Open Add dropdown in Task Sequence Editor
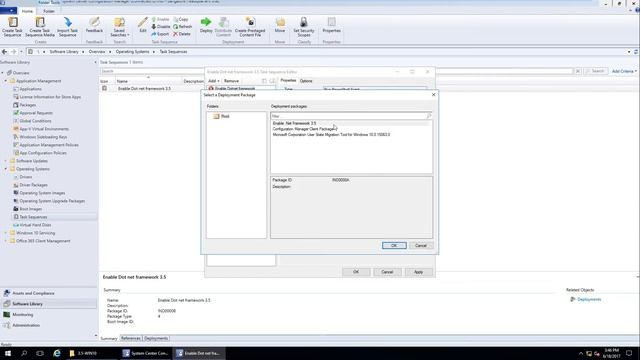Image resolution: width=640 pixels, height=360 pixels. click(x=213, y=81)
